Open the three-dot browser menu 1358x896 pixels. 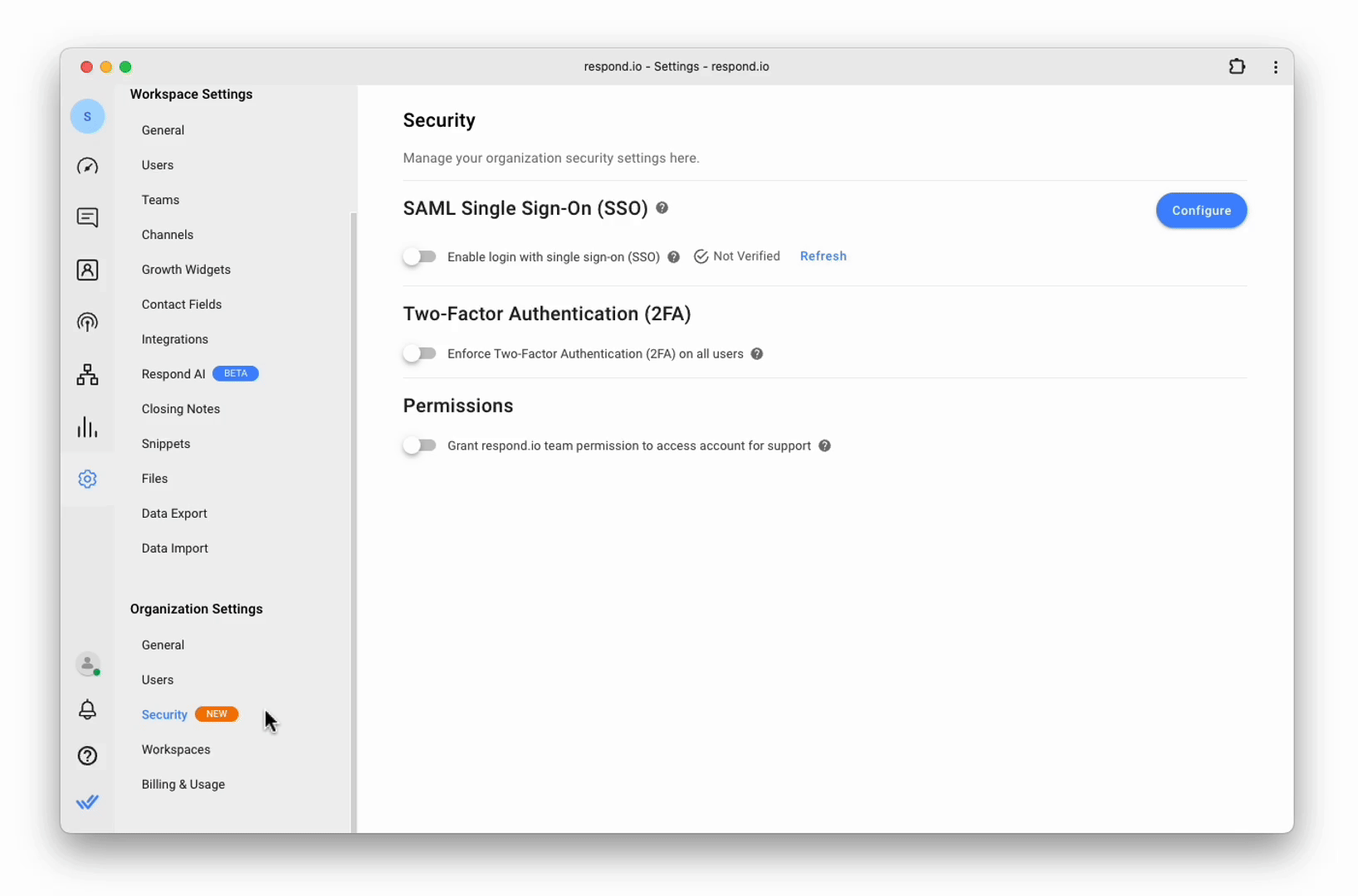tap(1275, 67)
